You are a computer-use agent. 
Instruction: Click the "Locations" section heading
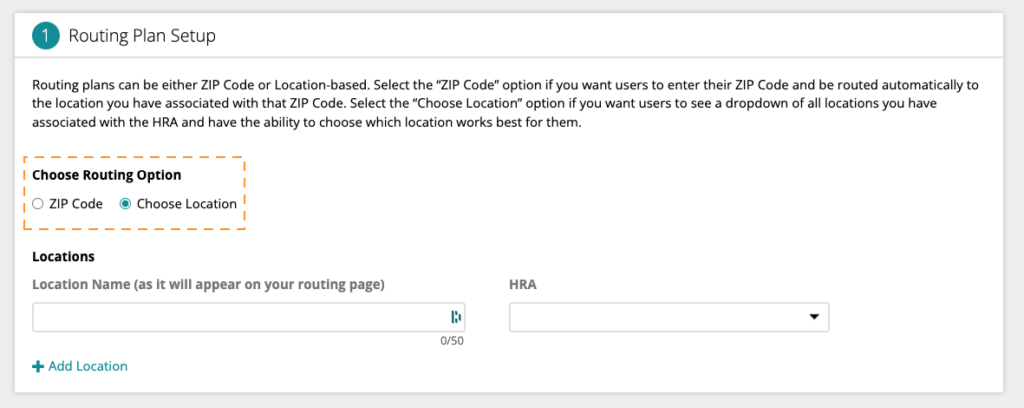point(63,257)
